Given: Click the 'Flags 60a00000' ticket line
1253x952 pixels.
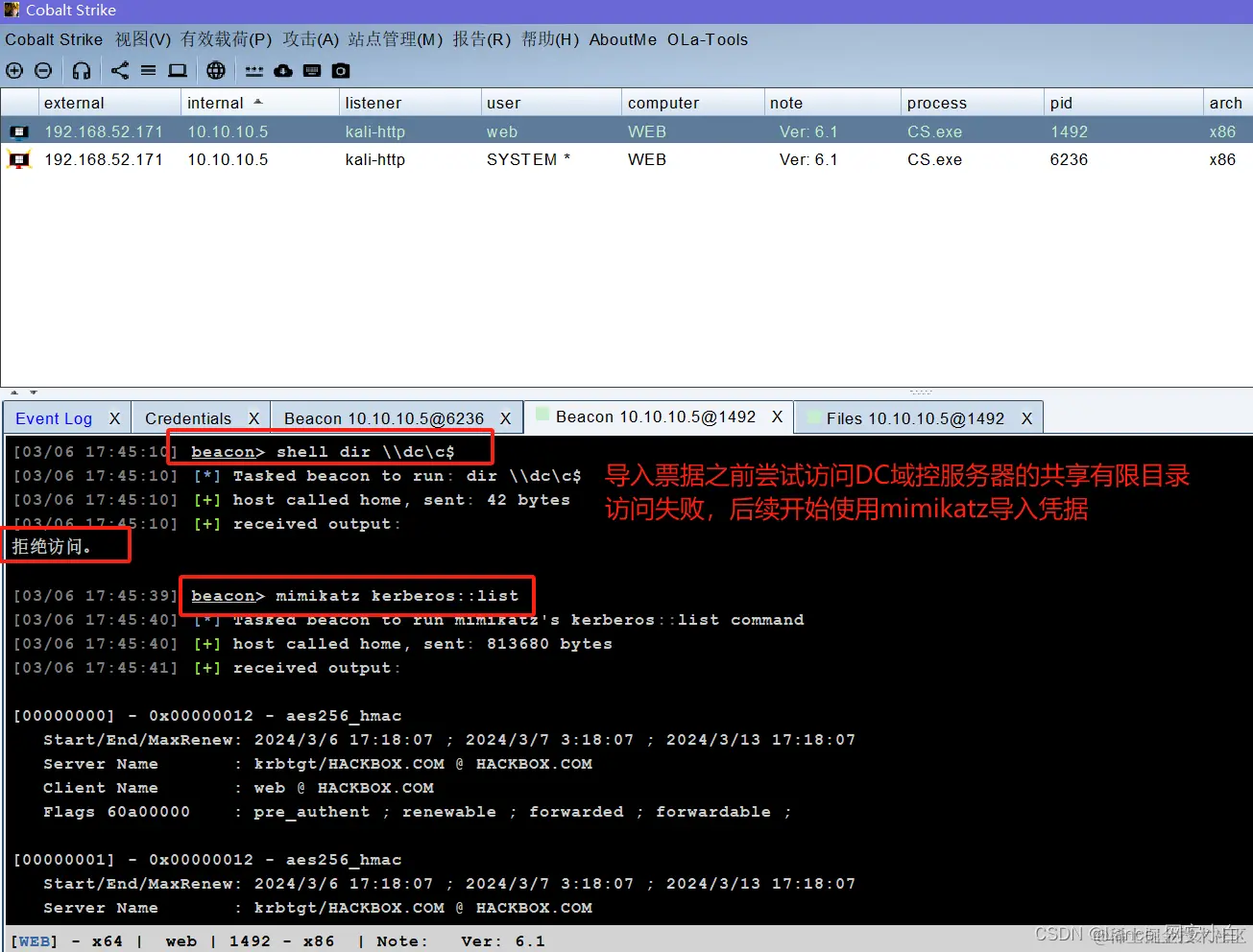Looking at the screenshot, I should tap(416, 812).
